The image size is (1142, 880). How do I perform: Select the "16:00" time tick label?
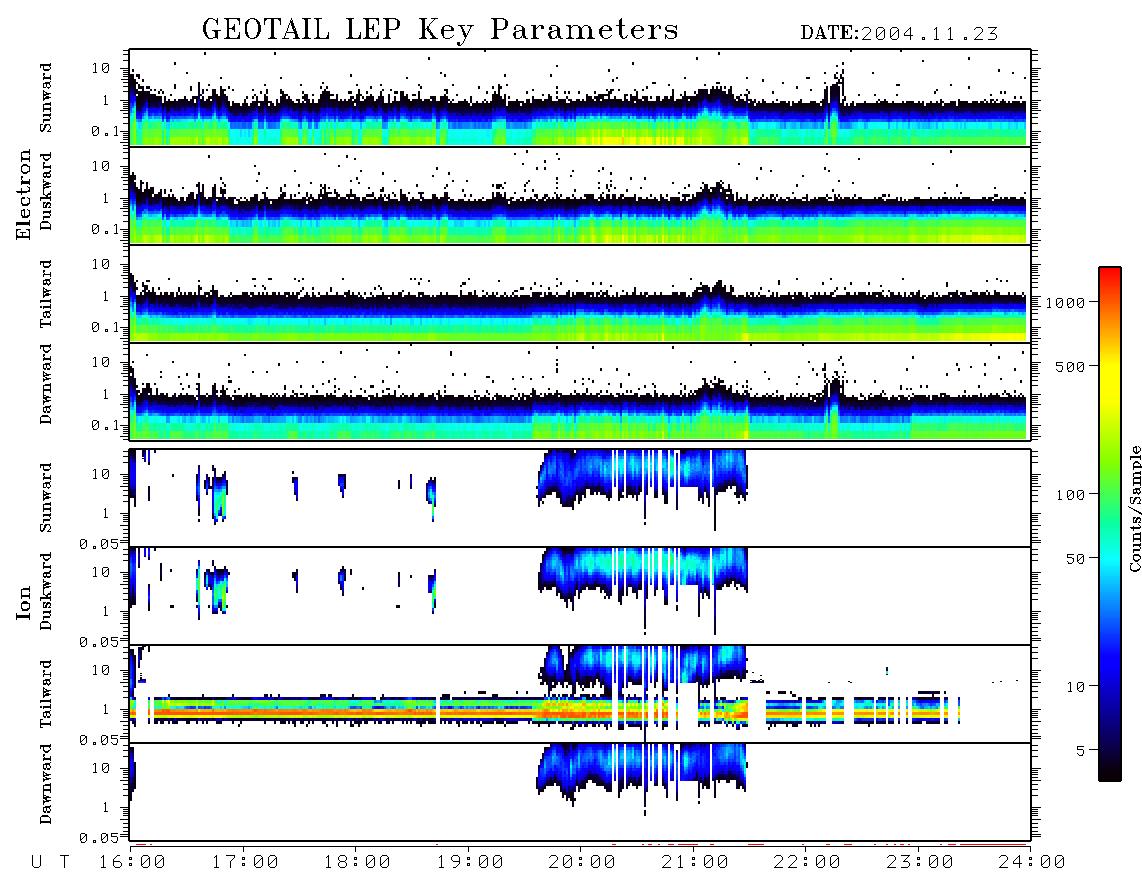point(132,863)
